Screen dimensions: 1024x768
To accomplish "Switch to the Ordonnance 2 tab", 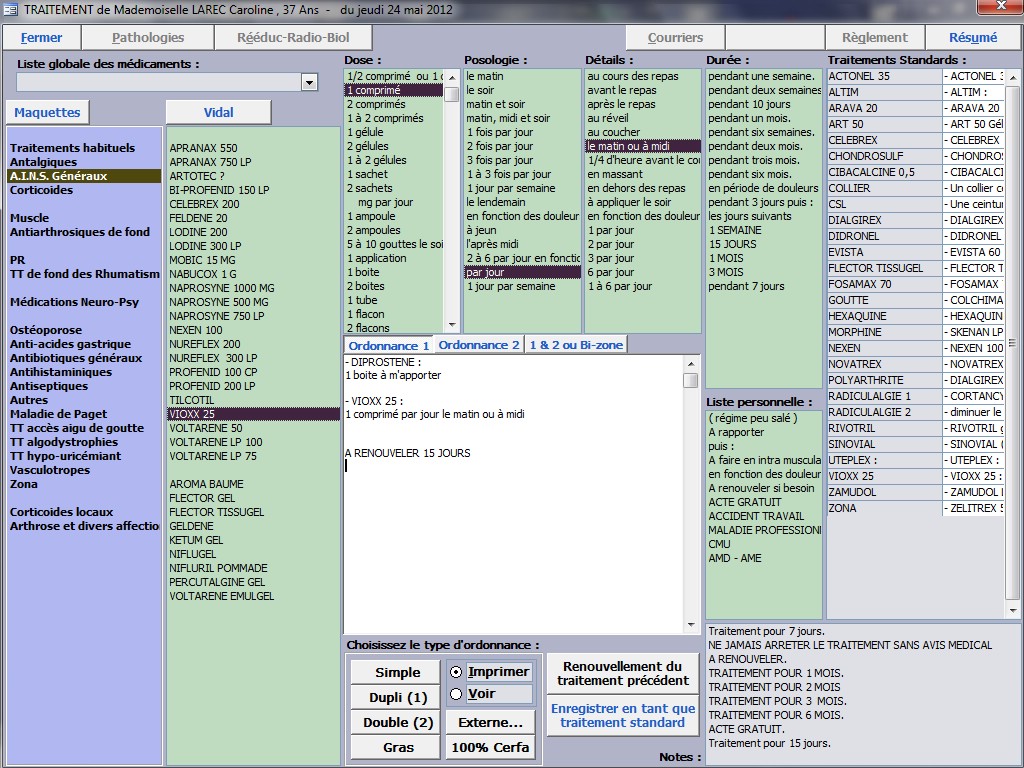I will (x=479, y=345).
